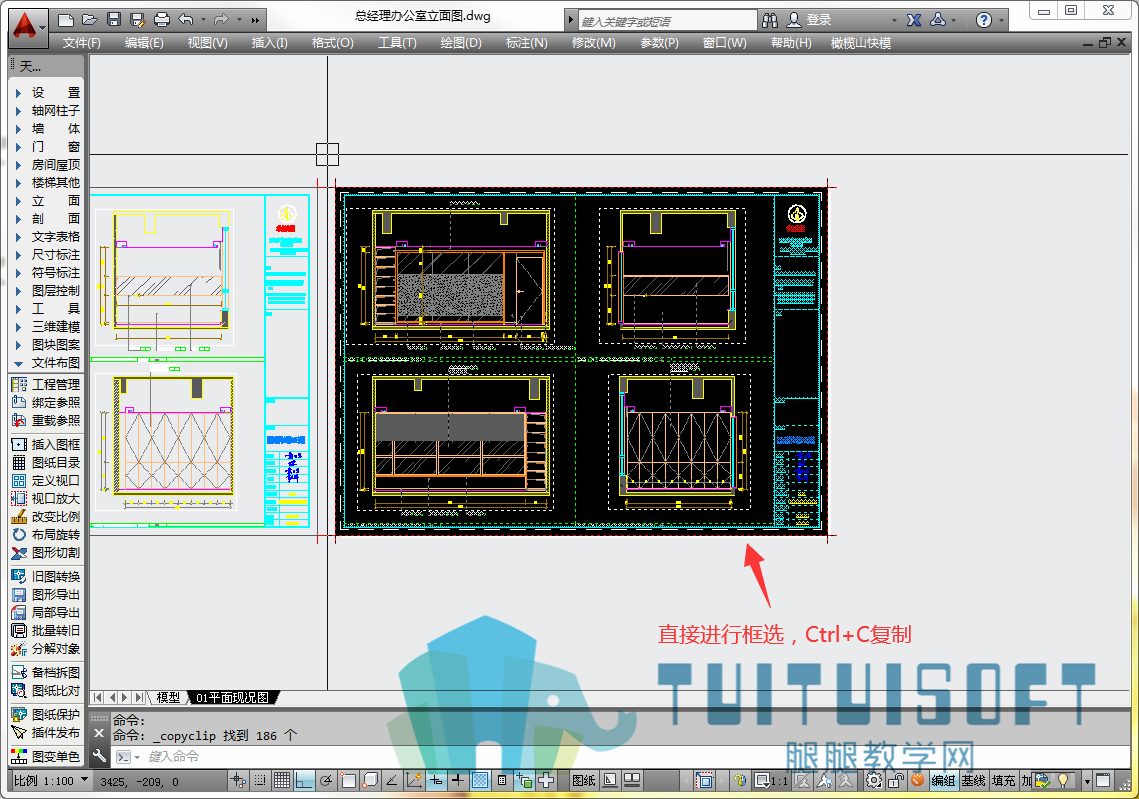Click the 图纸保护 tool in sidebar
The height and width of the screenshot is (799, 1139).
point(46,715)
